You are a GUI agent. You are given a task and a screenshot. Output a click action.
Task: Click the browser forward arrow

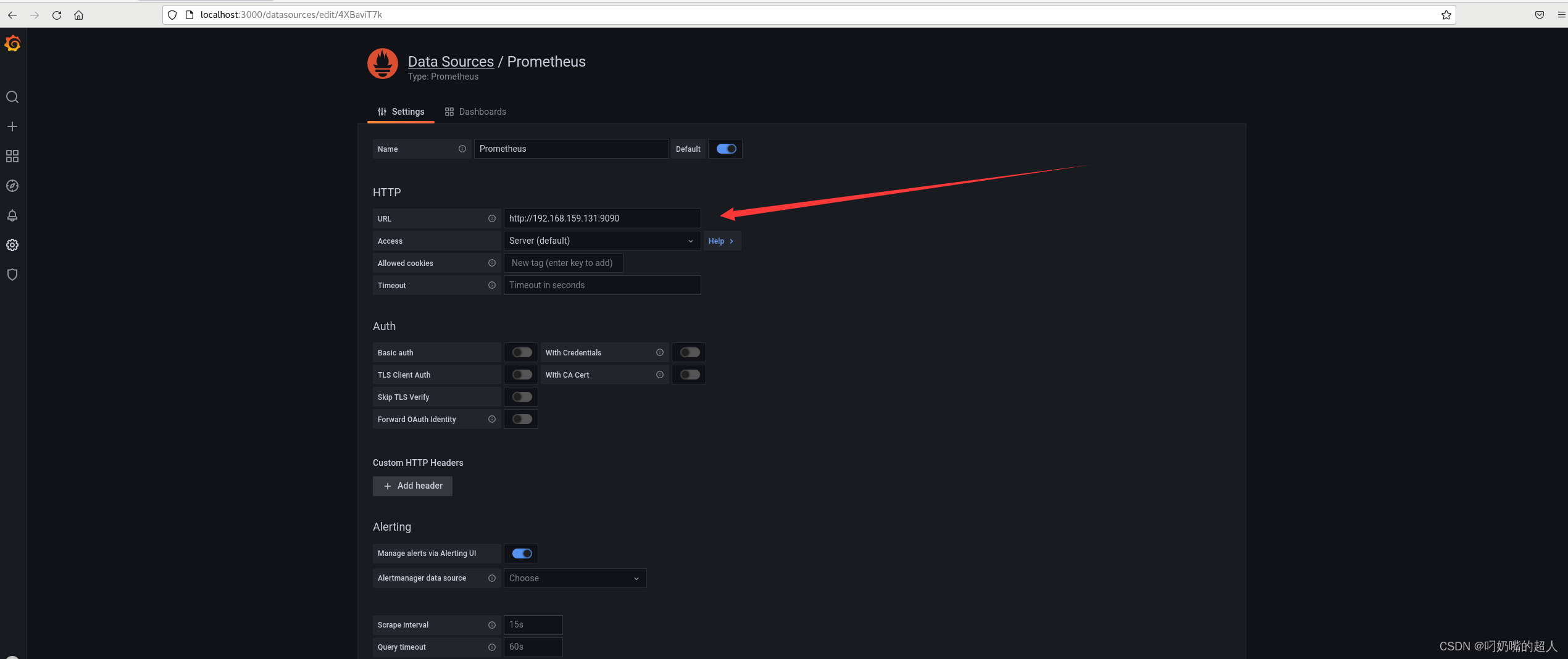[35, 15]
